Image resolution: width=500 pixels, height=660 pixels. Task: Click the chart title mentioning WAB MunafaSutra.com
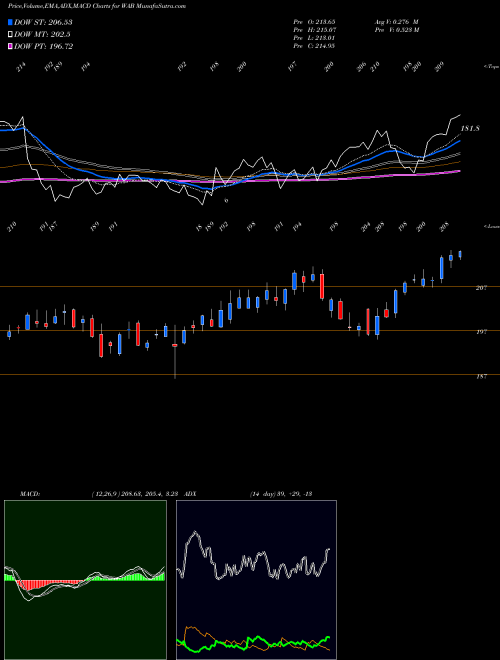[97, 6]
